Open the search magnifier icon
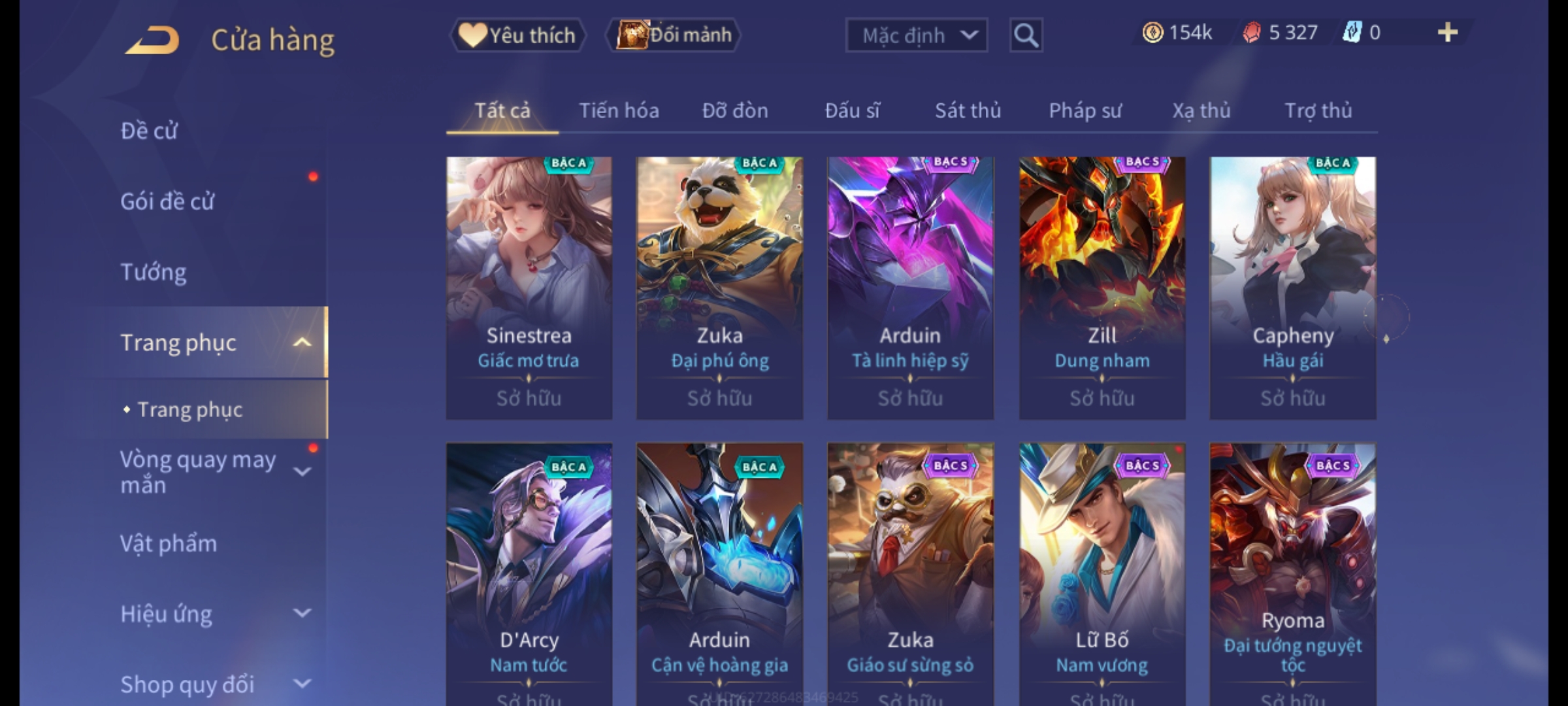Viewport: 1568px width, 706px height. point(1026,35)
